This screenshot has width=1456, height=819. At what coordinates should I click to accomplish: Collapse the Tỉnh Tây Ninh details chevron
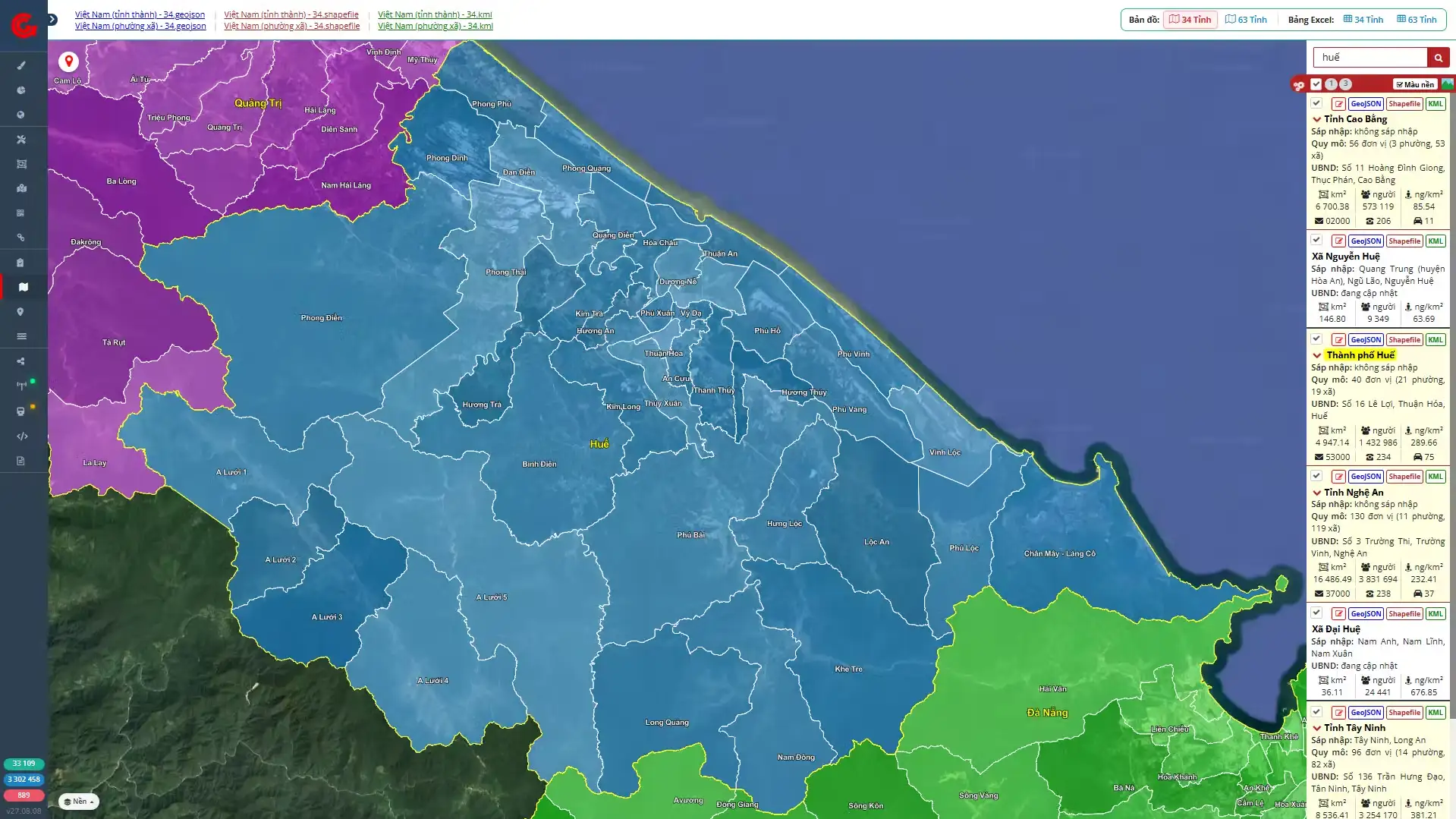(x=1317, y=728)
